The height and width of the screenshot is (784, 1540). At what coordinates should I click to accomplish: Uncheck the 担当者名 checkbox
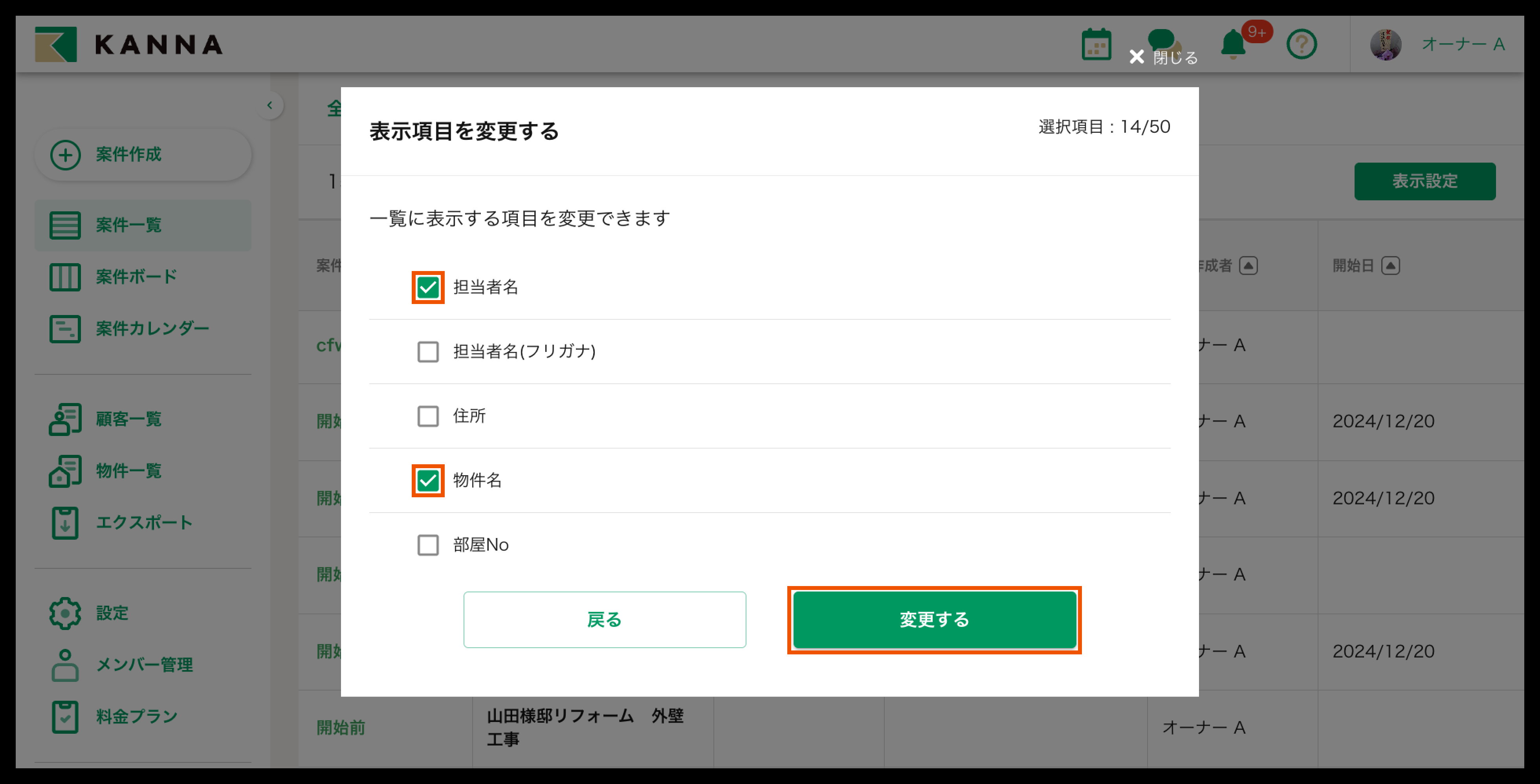pyautogui.click(x=427, y=288)
